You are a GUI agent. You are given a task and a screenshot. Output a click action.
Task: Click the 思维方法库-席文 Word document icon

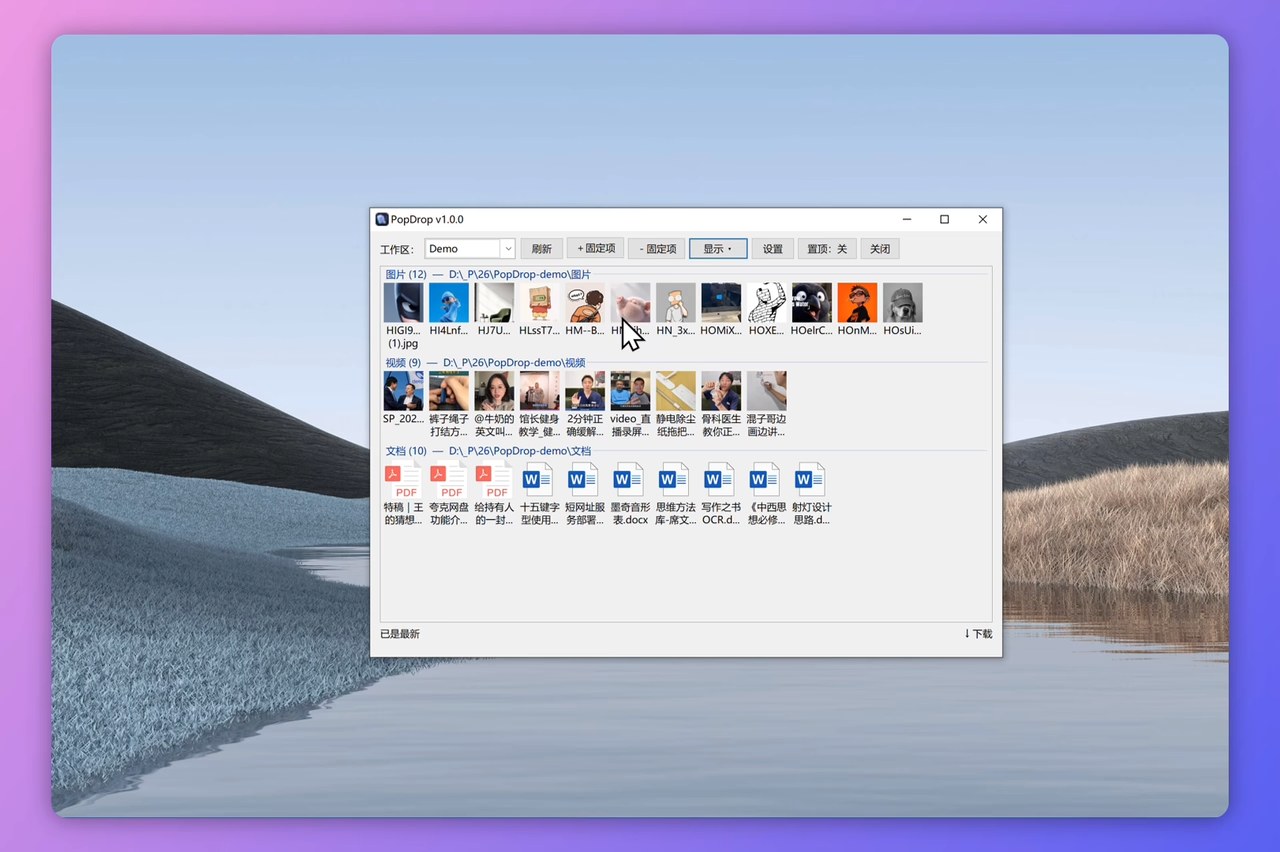[675, 481]
